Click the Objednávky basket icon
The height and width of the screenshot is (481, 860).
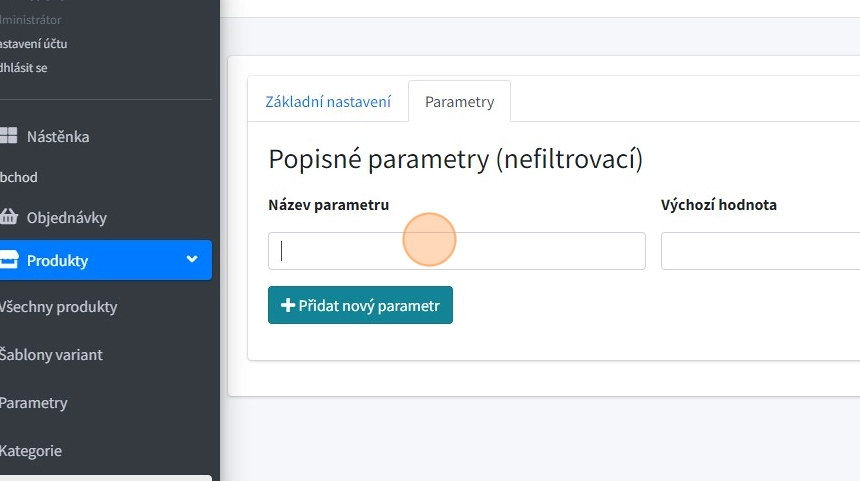pyautogui.click(x=8, y=217)
